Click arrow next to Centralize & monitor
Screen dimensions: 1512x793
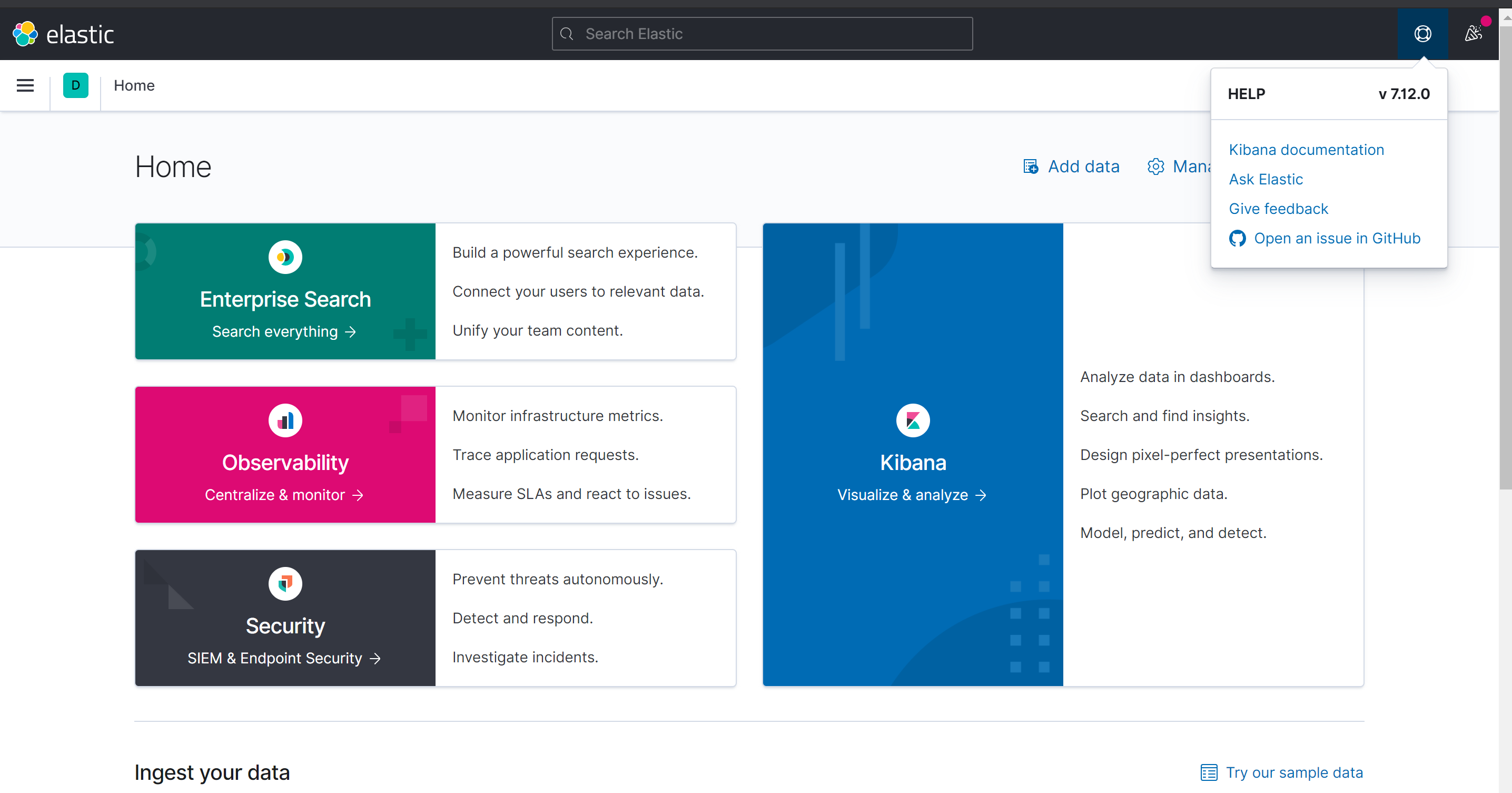358,495
